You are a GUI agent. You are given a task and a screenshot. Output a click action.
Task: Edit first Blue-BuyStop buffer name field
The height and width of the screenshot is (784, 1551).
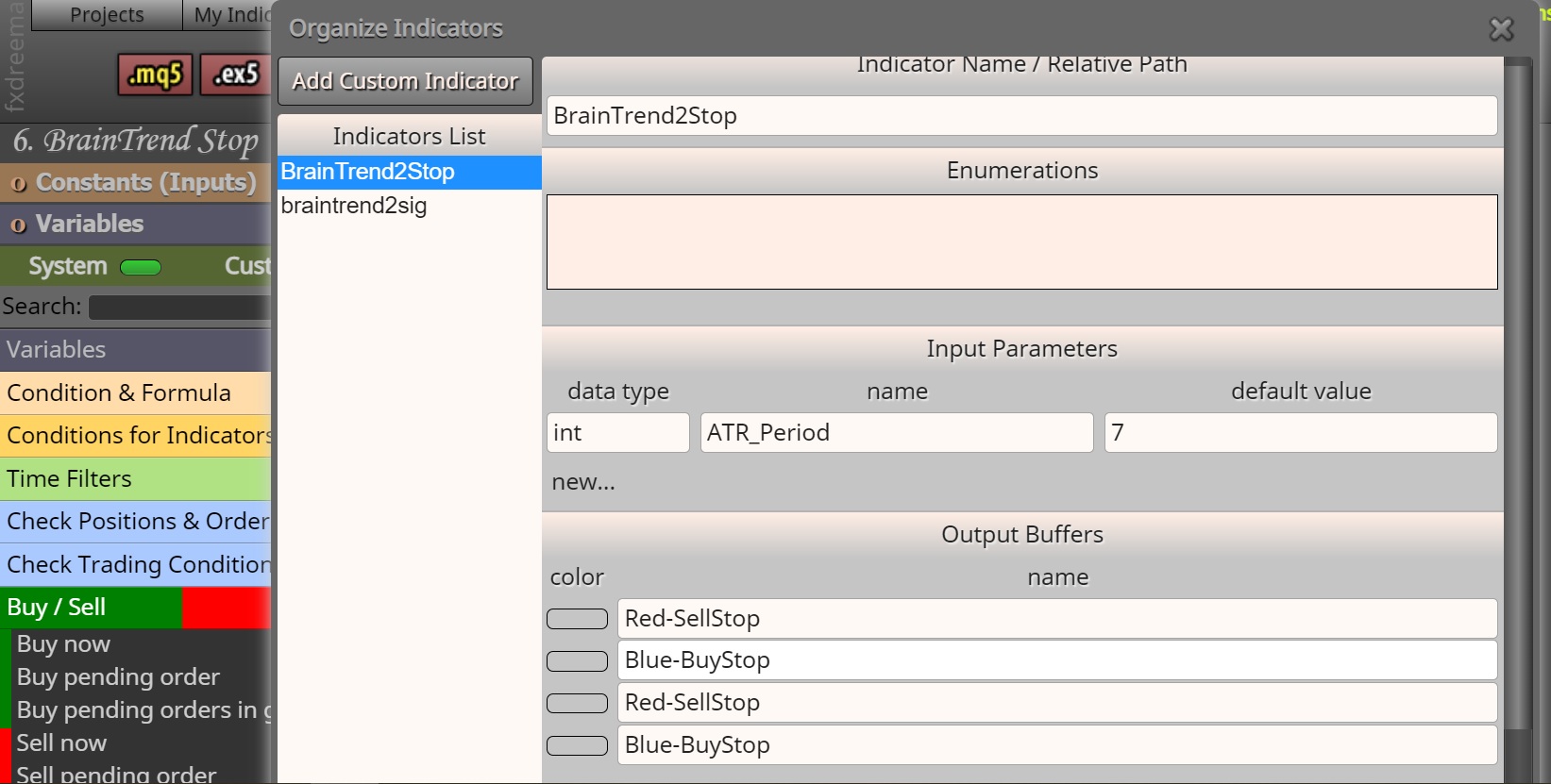tap(1057, 660)
